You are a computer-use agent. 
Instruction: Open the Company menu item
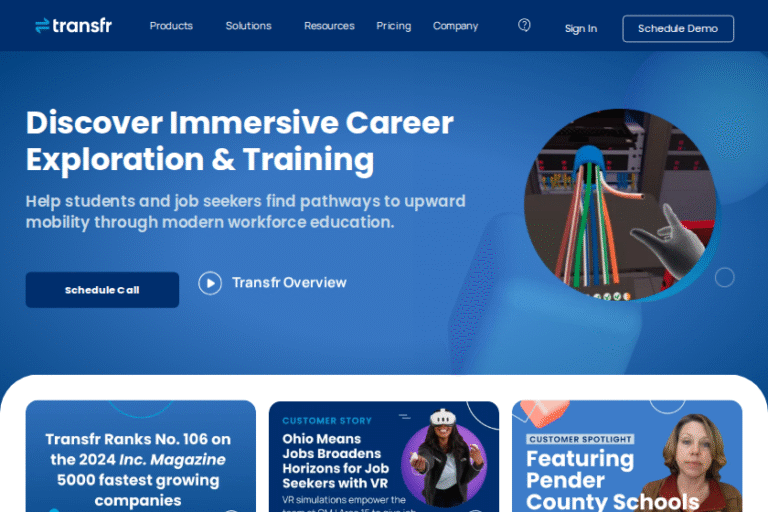(455, 26)
